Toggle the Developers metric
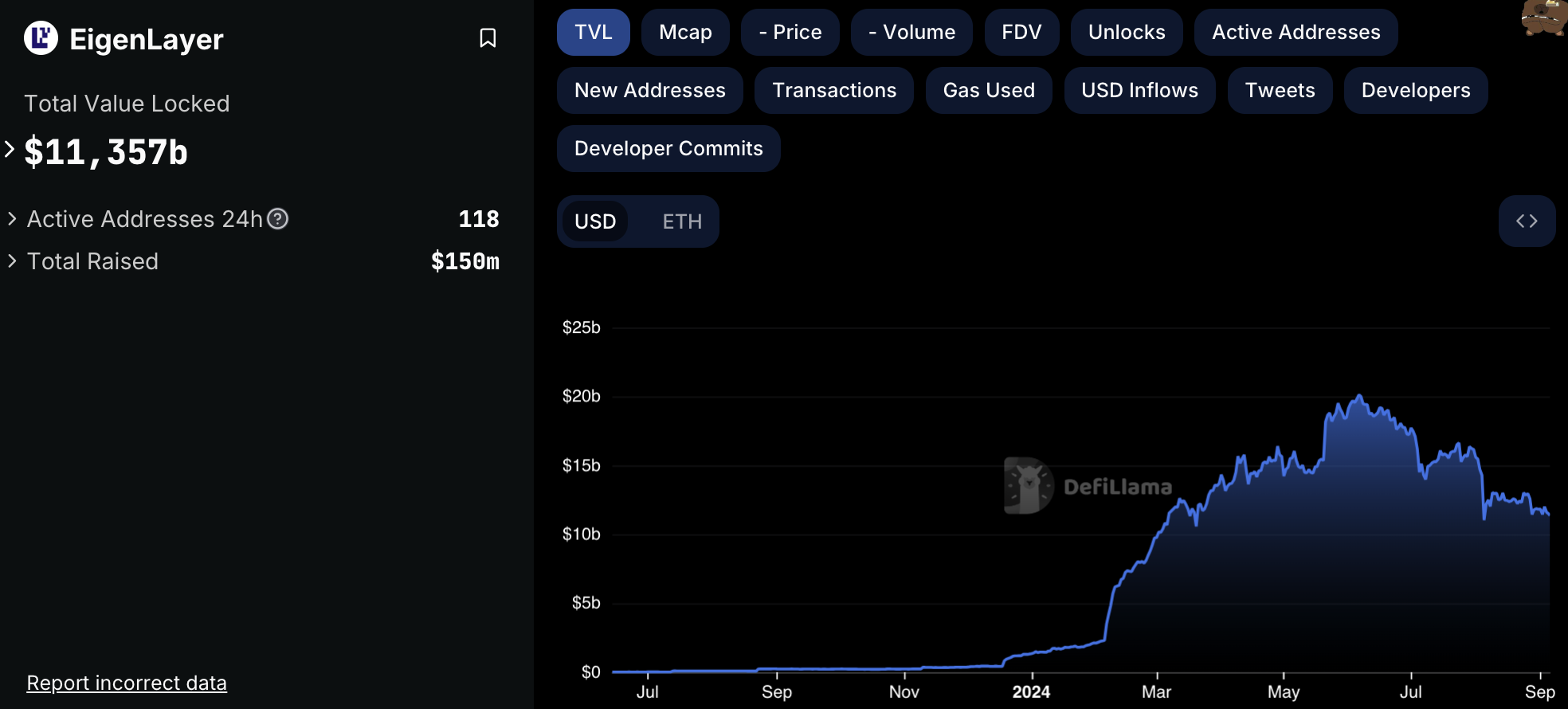 [x=1416, y=91]
